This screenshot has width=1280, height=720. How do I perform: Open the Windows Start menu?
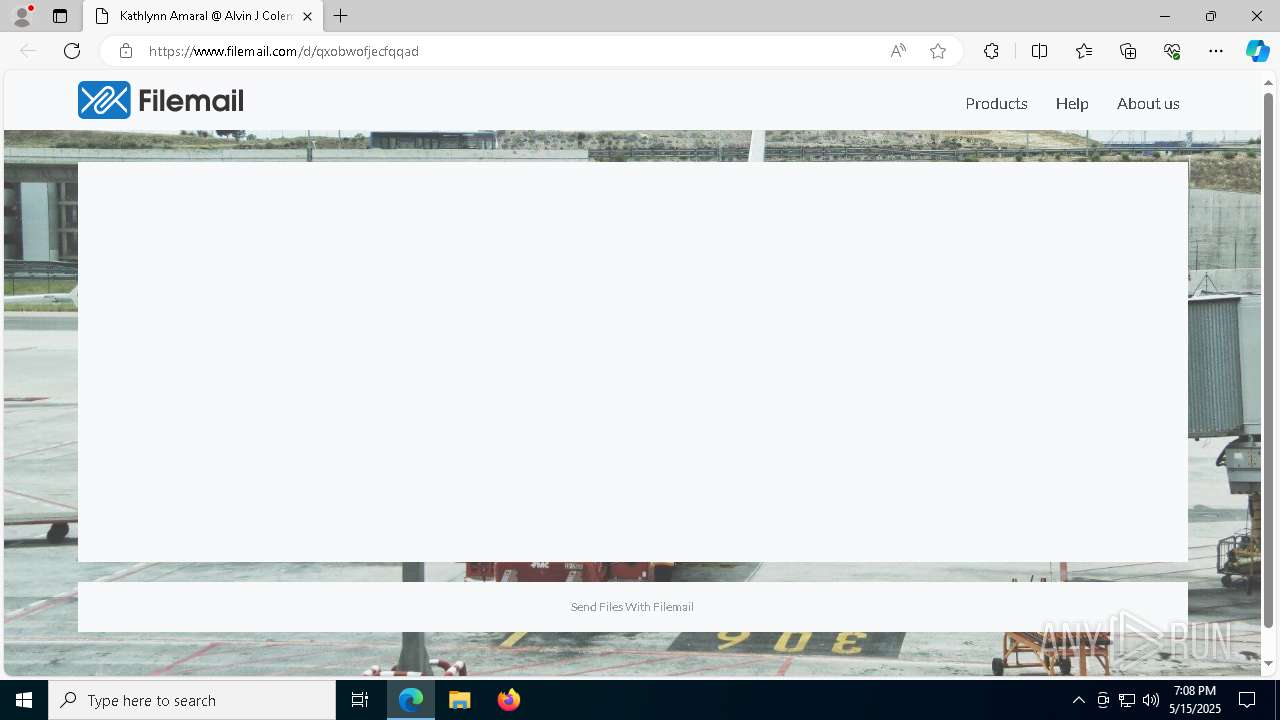coord(24,700)
